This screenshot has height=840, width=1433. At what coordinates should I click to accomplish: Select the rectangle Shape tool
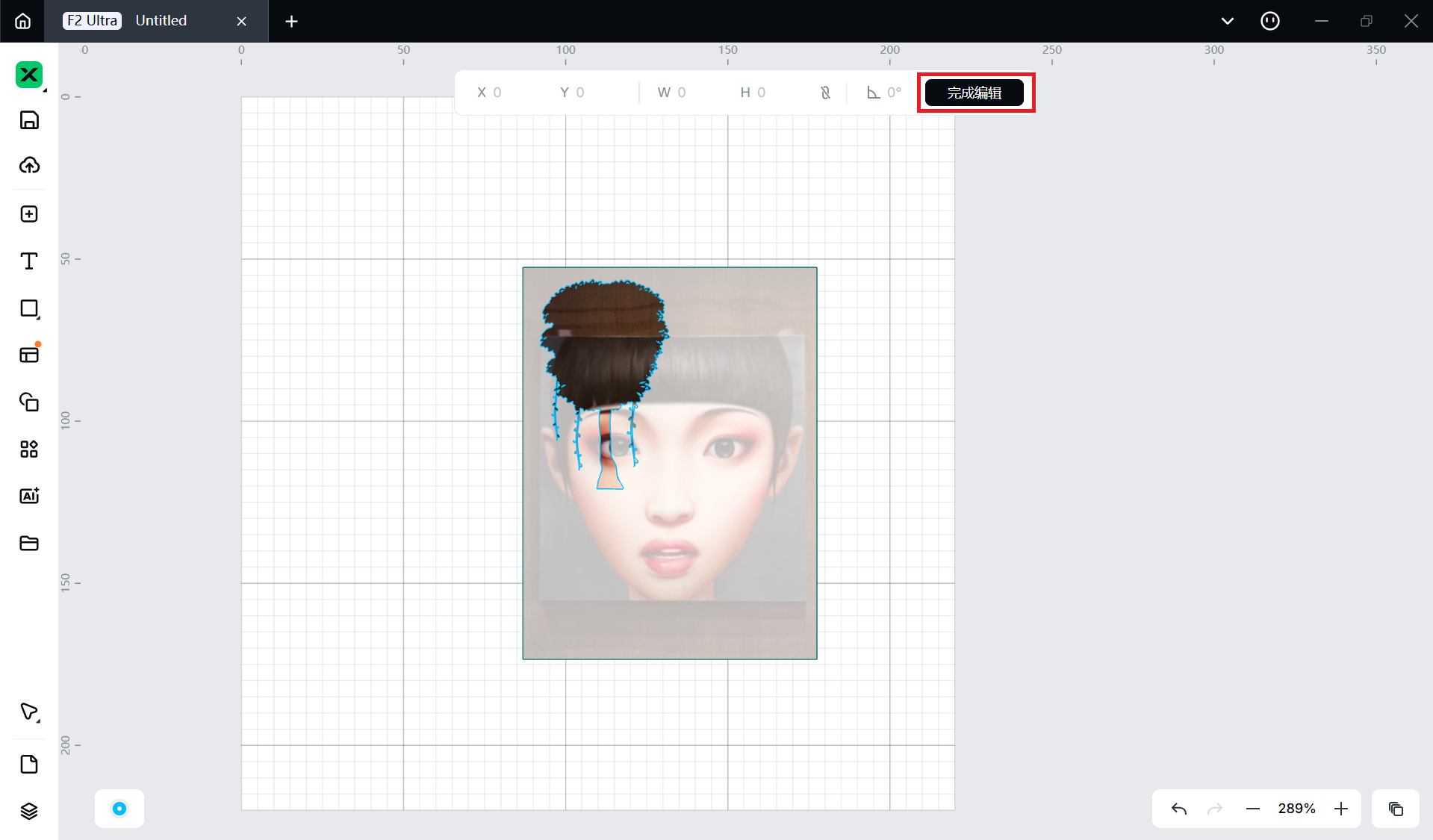click(29, 308)
